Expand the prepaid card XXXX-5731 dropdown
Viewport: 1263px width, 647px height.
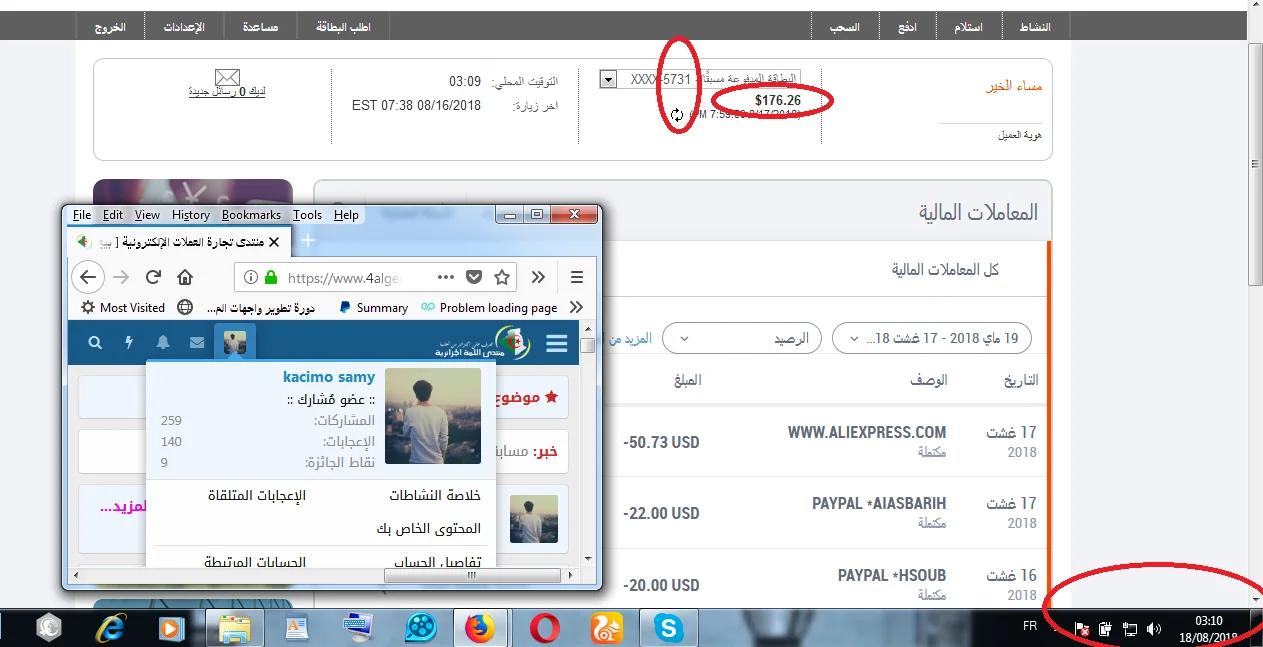(x=608, y=79)
